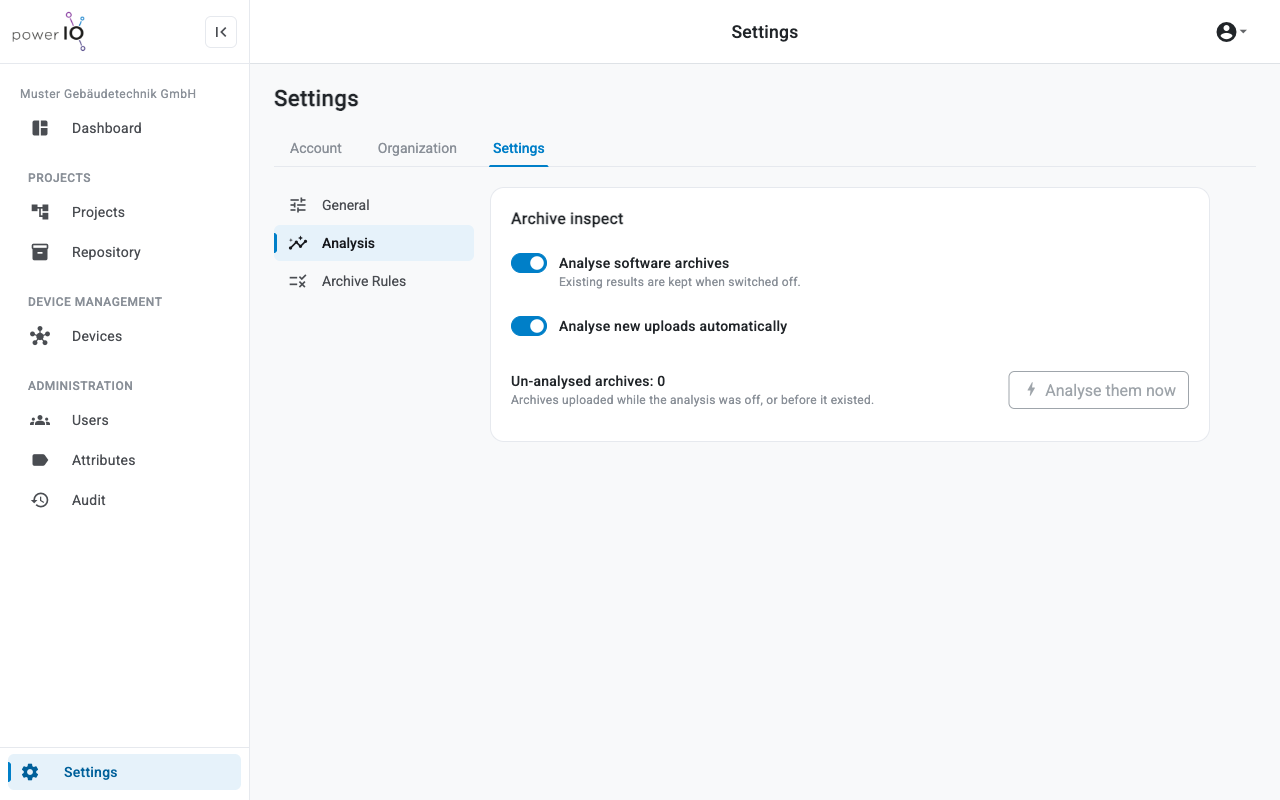Viewport: 1280px width, 800px height.
Task: Open the Audit page link
Action: [x=124, y=500]
